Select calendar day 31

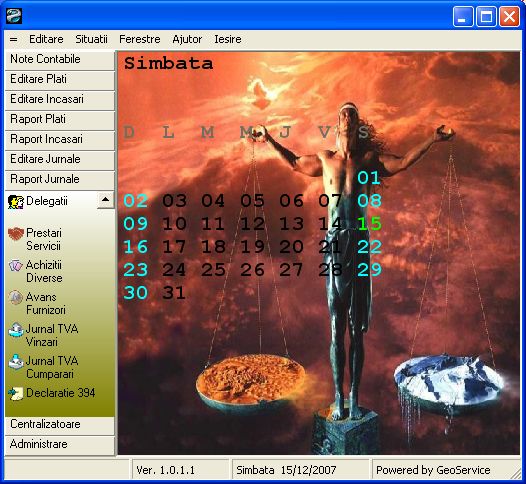[174, 293]
